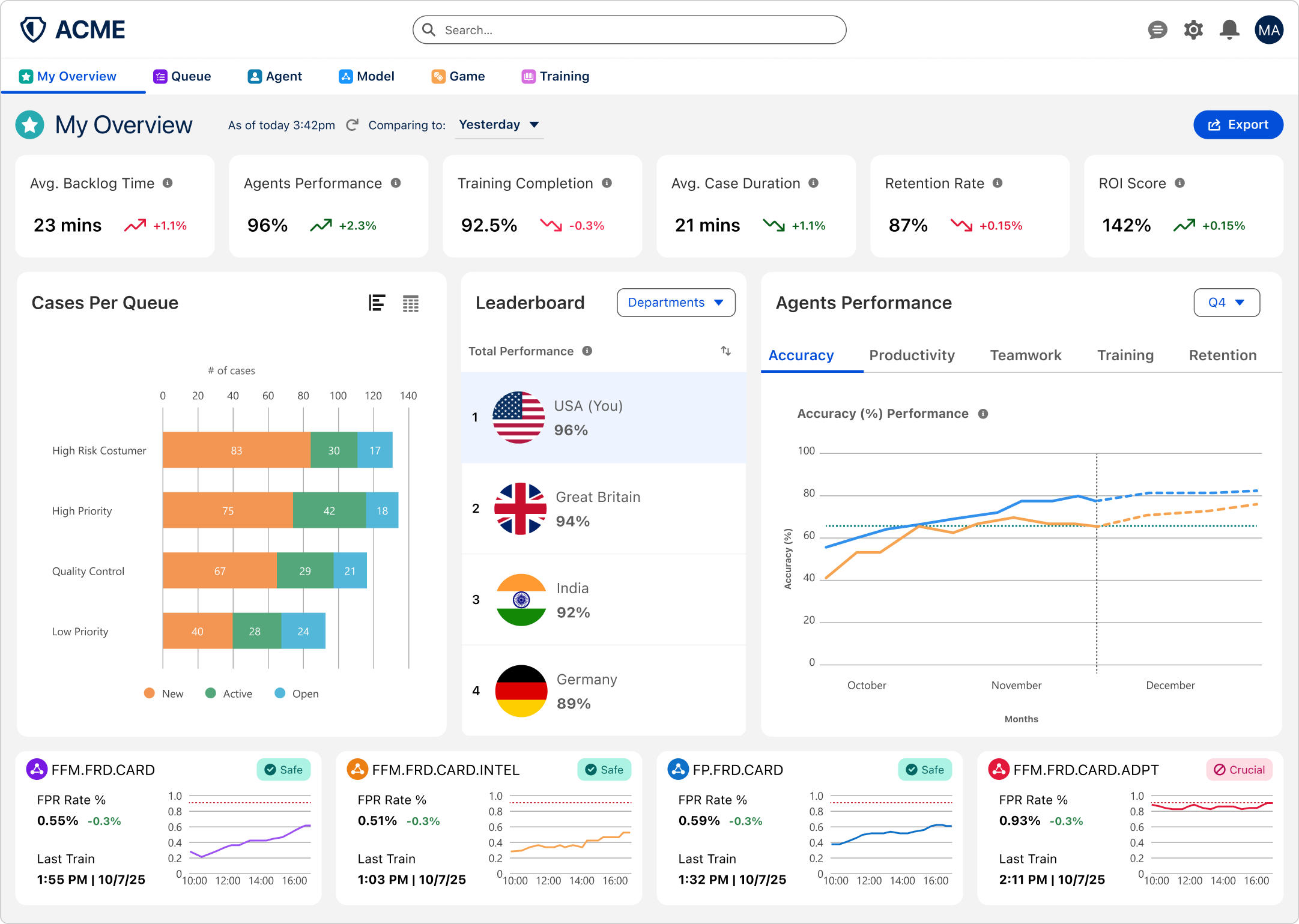Image resolution: width=1299 pixels, height=924 pixels.
Task: Click the orange FFM.FRD.CARD.INTEL model icon
Action: coord(357,770)
